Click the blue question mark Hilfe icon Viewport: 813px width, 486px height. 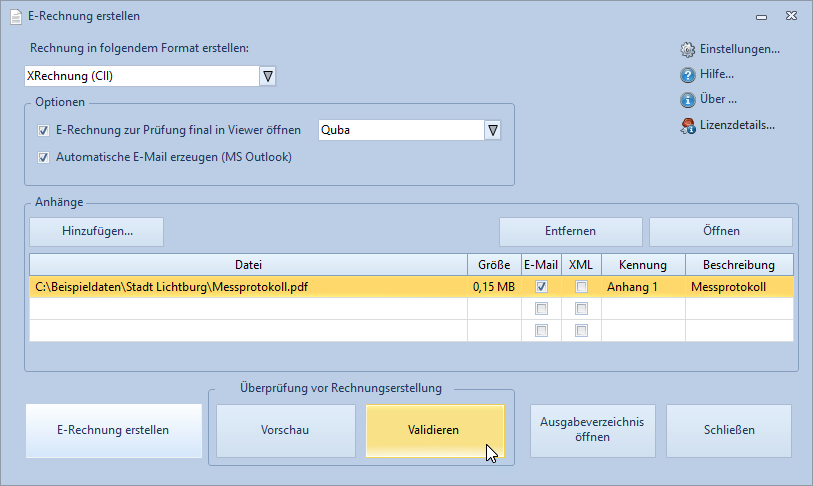click(688, 75)
